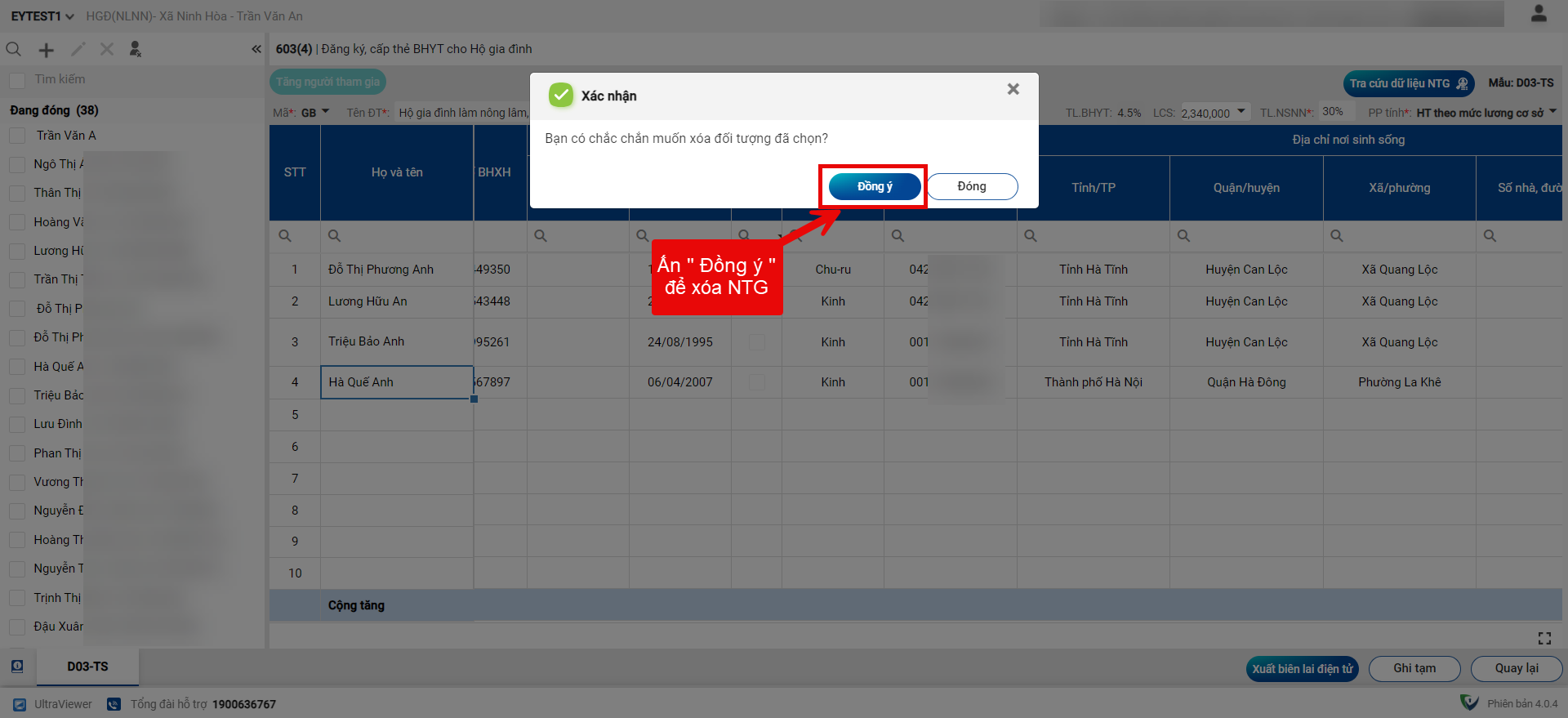This screenshot has width=1568, height=718.
Task: Open the Mã GB dropdown
Action: point(325,112)
